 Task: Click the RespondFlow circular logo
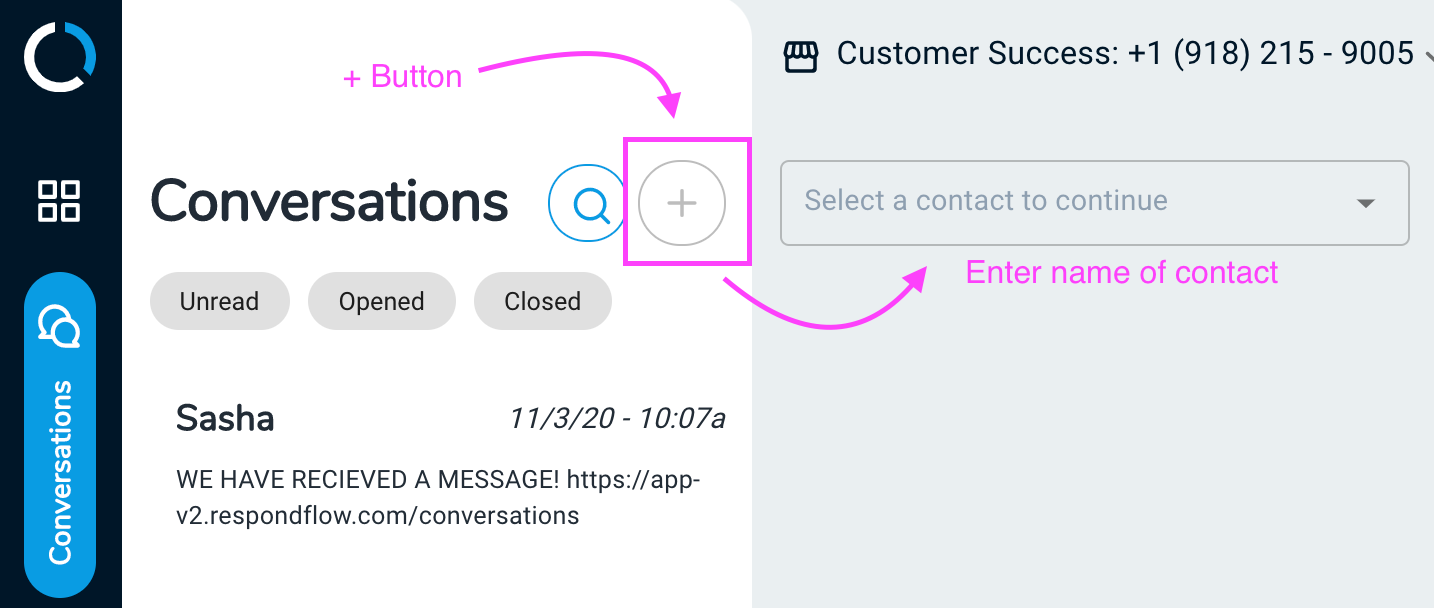click(x=60, y=57)
